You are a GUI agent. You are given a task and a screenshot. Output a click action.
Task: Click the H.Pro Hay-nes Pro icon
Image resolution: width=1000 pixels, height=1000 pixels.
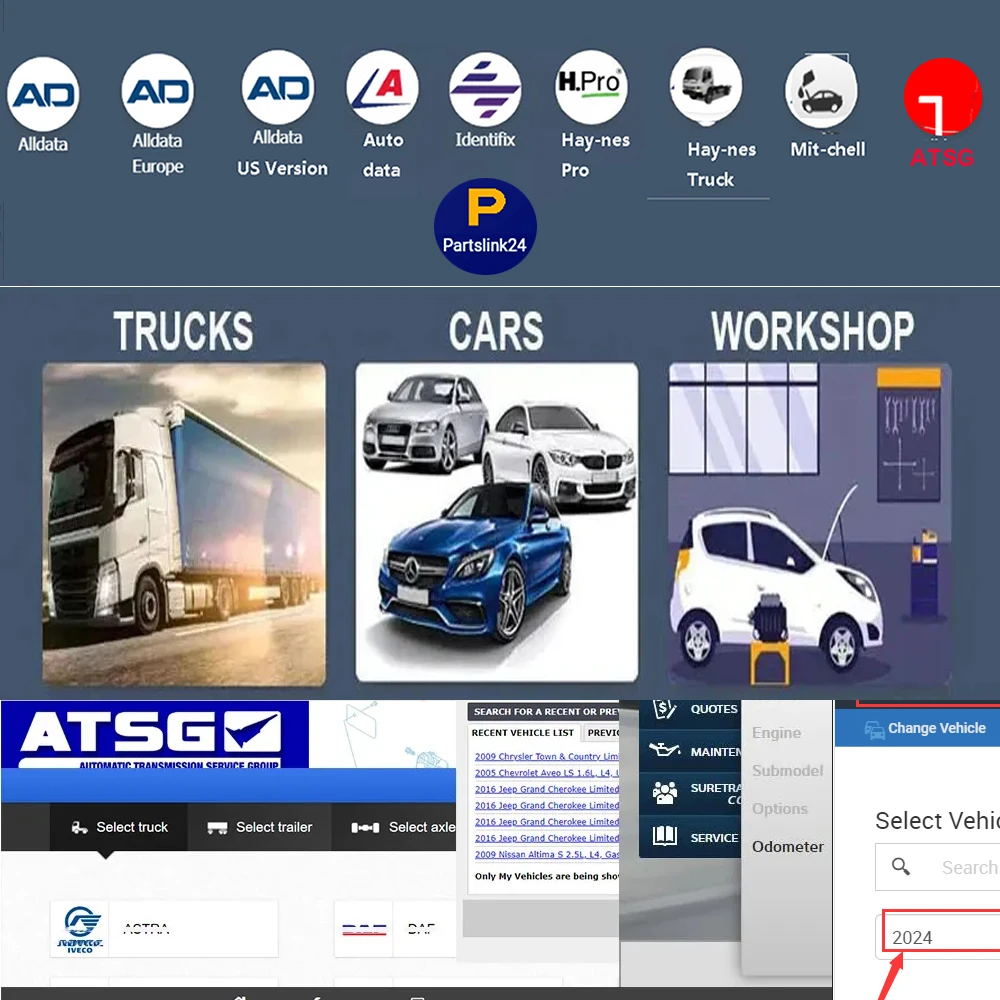pyautogui.click(x=591, y=87)
